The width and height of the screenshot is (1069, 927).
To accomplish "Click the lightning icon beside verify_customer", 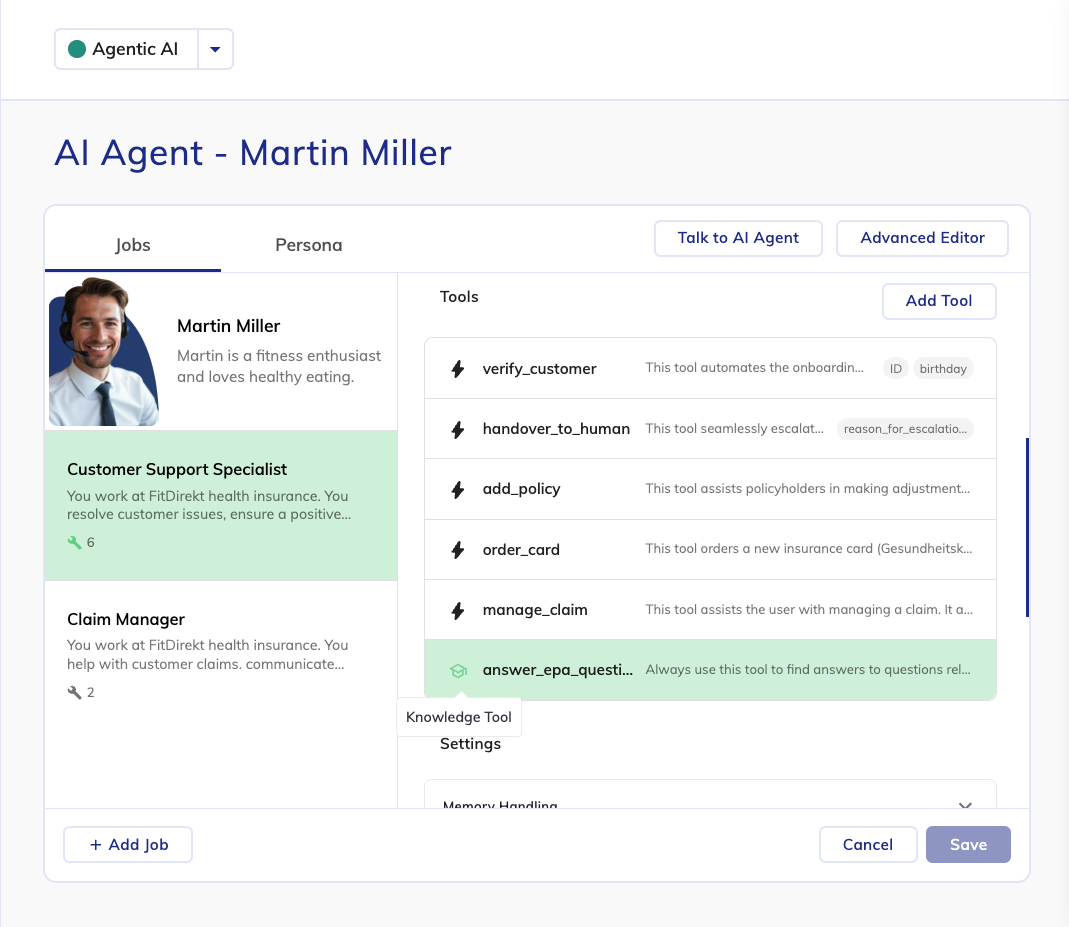I will [458, 369].
